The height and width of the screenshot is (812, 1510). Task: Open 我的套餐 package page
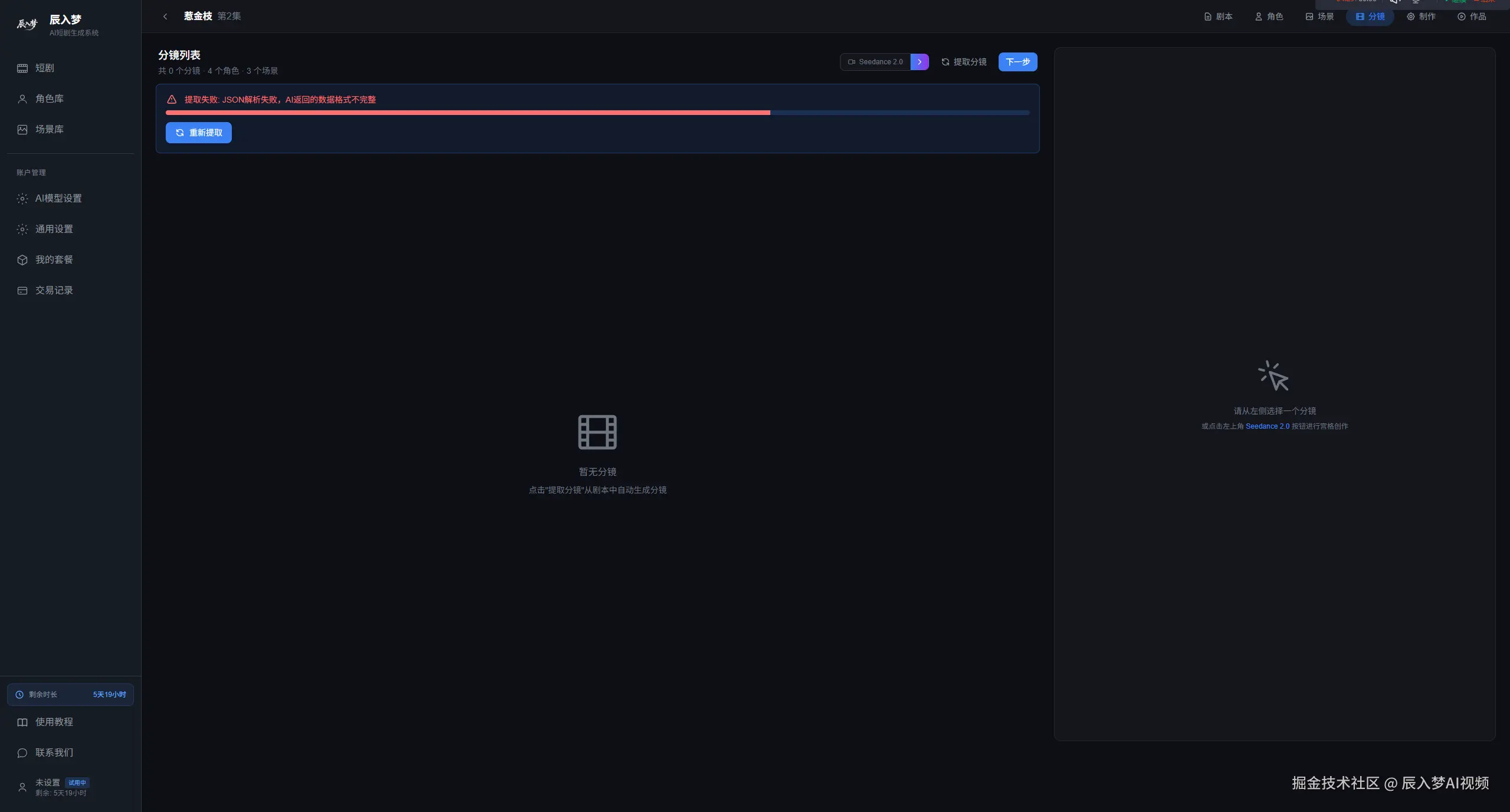point(54,259)
